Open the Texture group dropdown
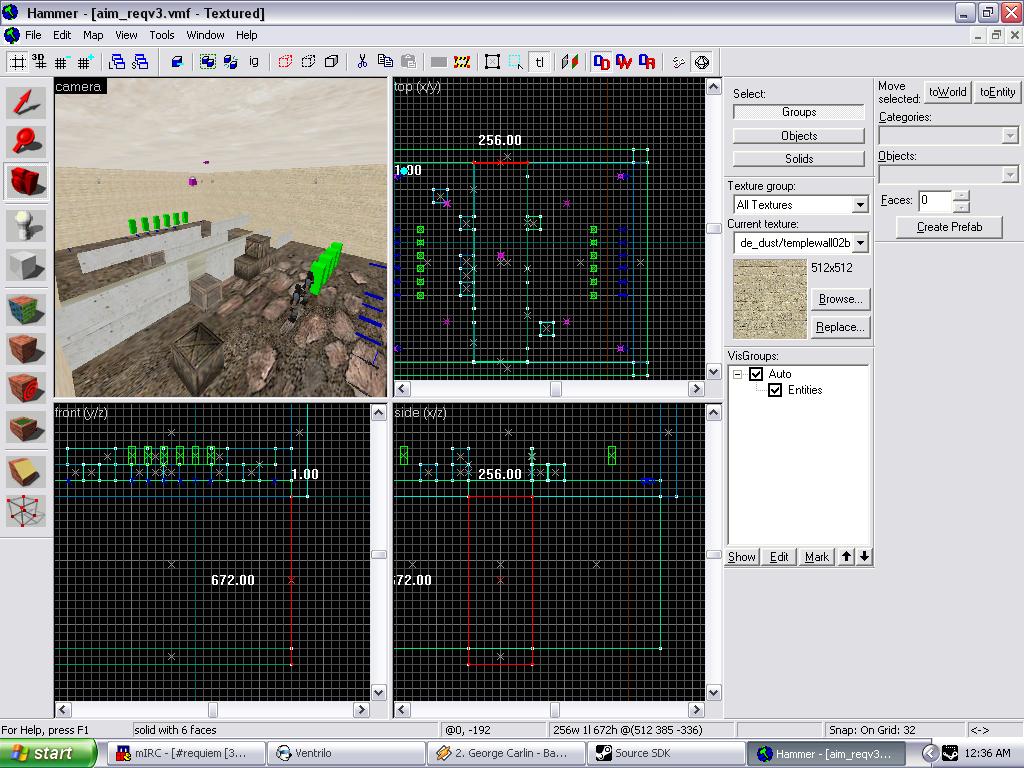Viewport: 1024px width, 768px height. tap(859, 205)
